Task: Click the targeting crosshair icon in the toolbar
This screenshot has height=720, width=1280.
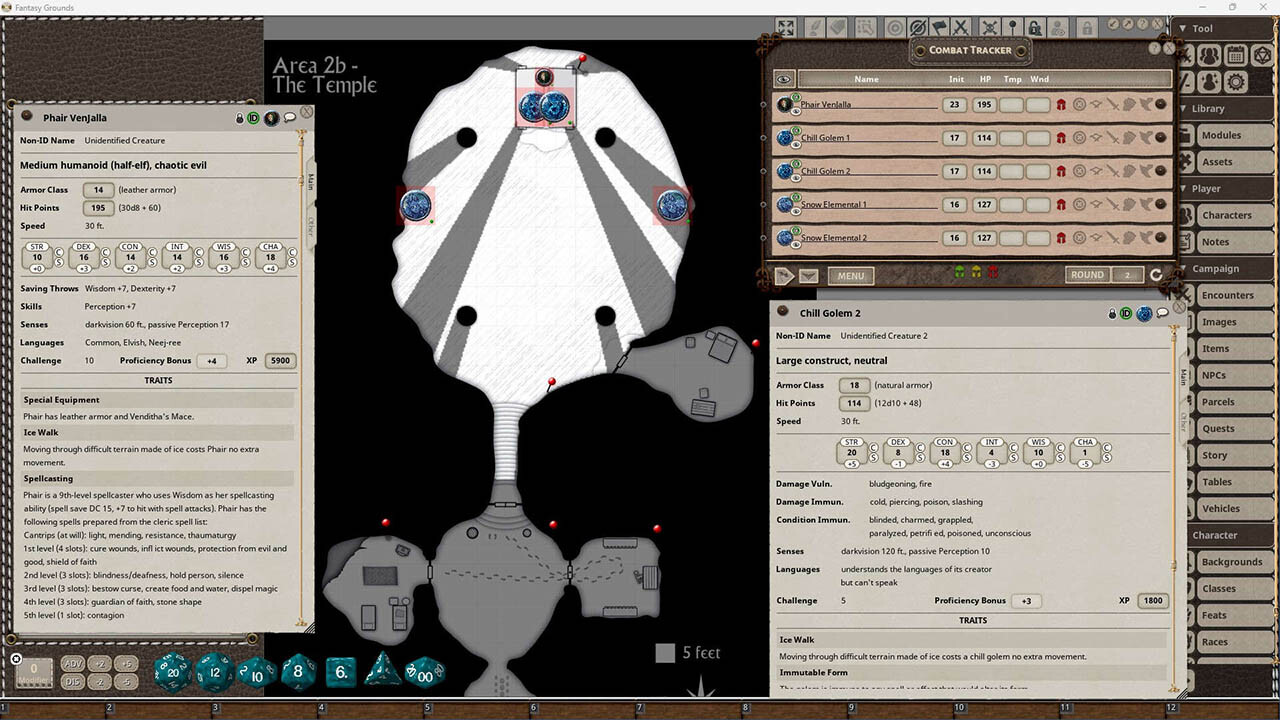Action: (896, 27)
